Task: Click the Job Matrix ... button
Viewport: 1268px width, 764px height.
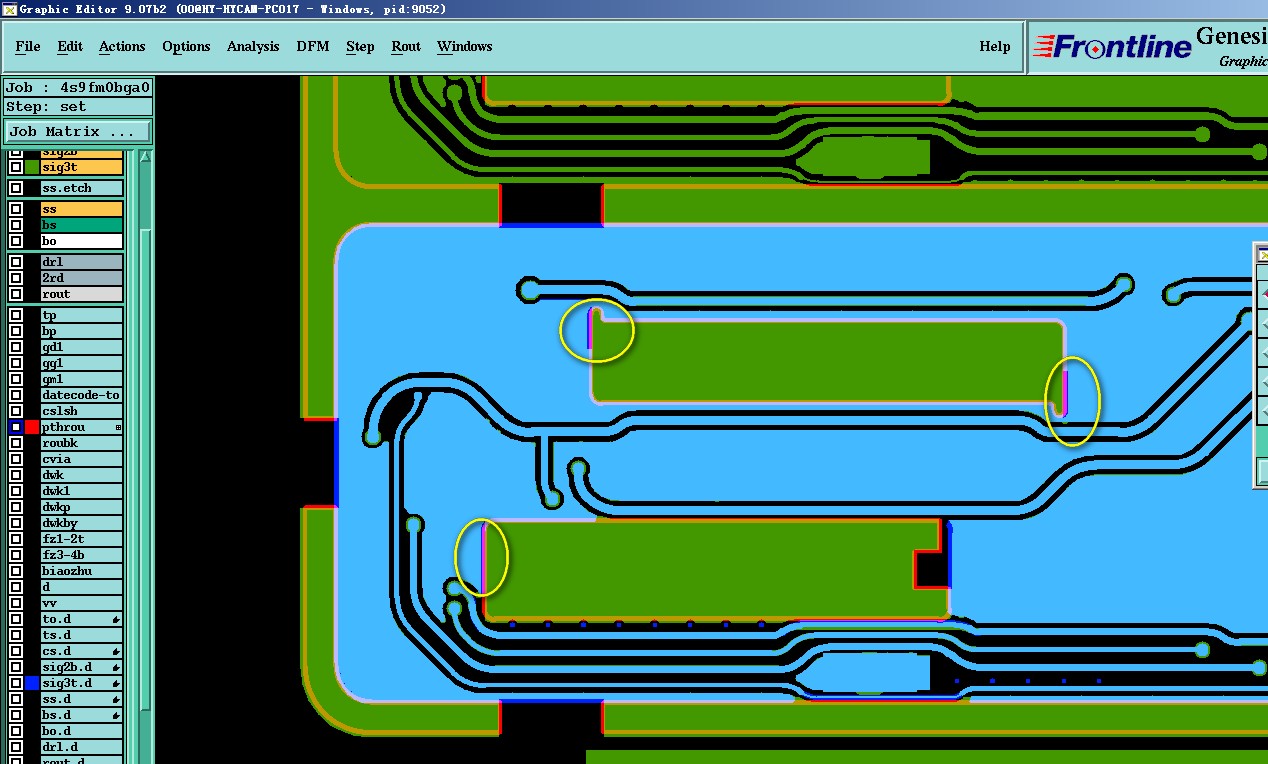Action: (78, 131)
